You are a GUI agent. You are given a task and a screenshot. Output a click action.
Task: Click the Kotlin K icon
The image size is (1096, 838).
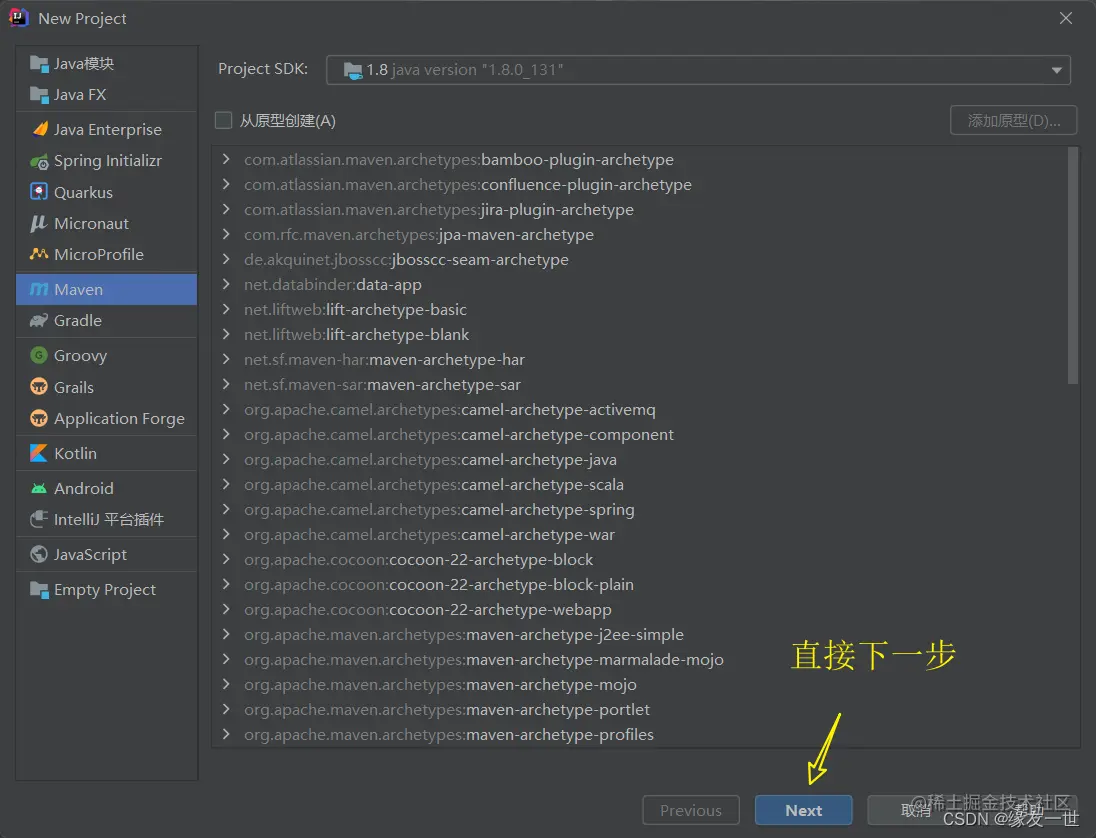pyautogui.click(x=39, y=453)
